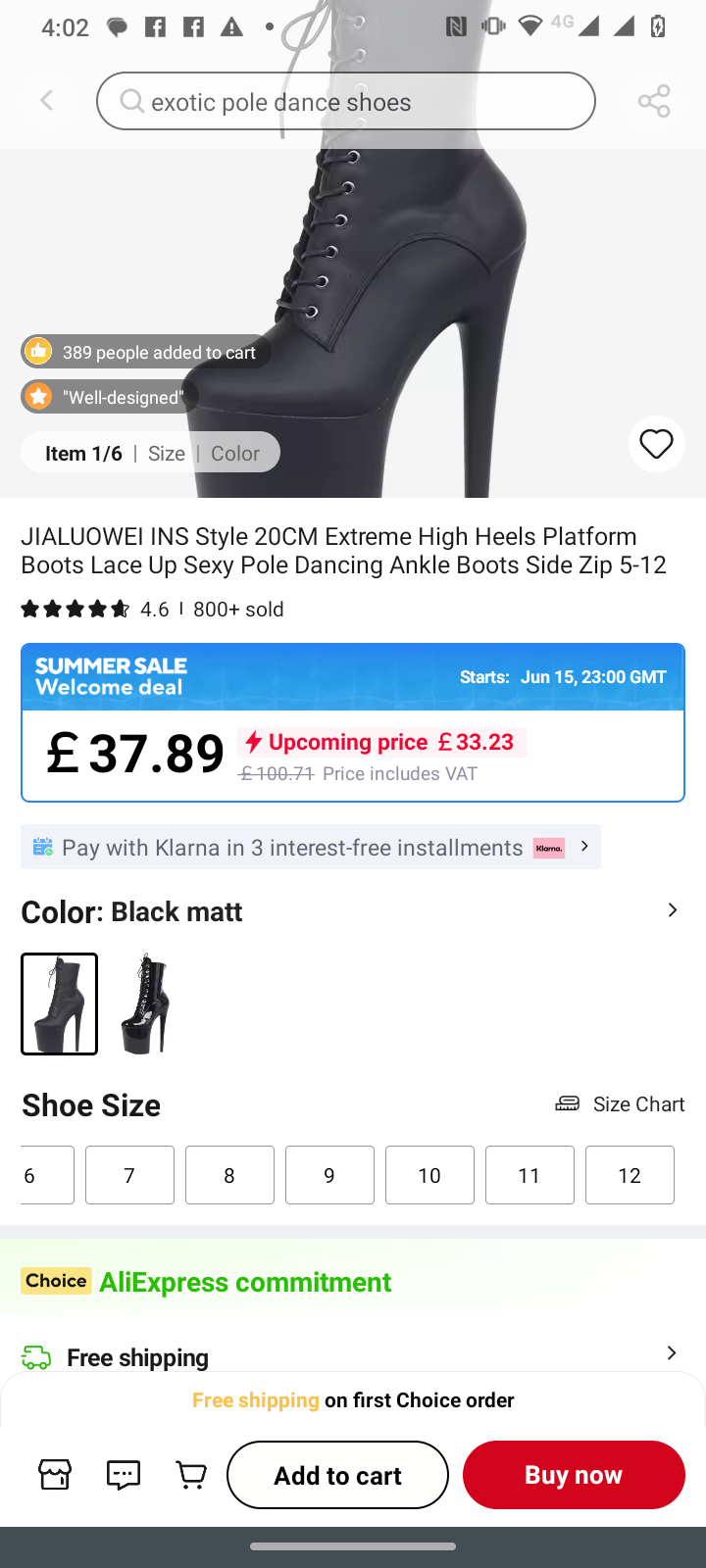Image resolution: width=706 pixels, height=1568 pixels.
Task: Add item to wishlist with heart icon
Action: 656,444
